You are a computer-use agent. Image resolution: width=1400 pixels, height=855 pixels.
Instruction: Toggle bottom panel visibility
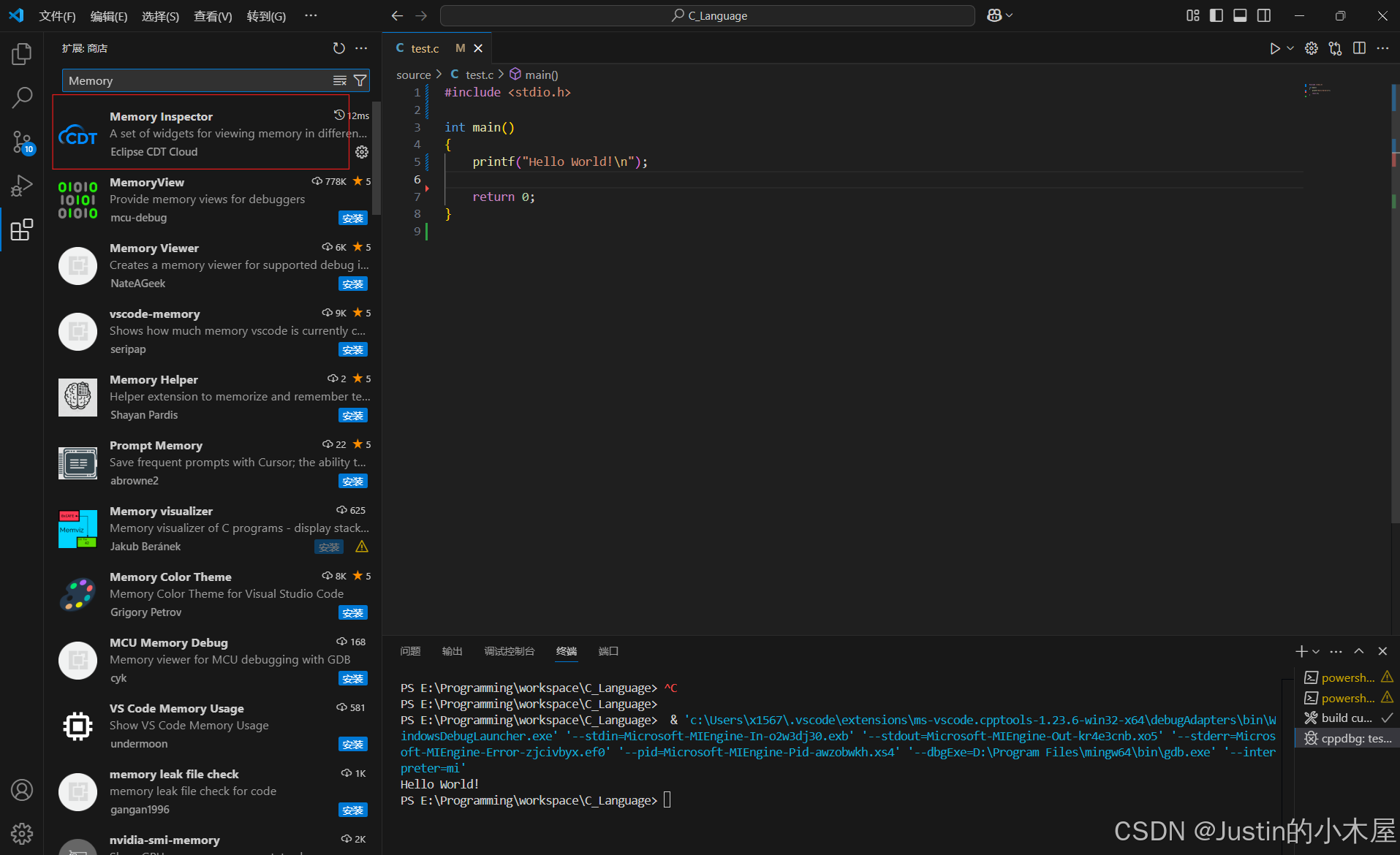pyautogui.click(x=1240, y=15)
